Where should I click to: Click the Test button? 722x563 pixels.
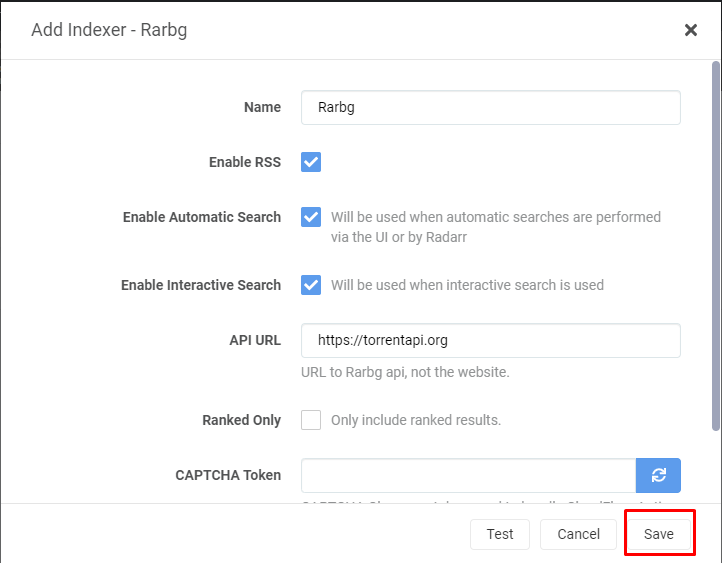[500, 534]
